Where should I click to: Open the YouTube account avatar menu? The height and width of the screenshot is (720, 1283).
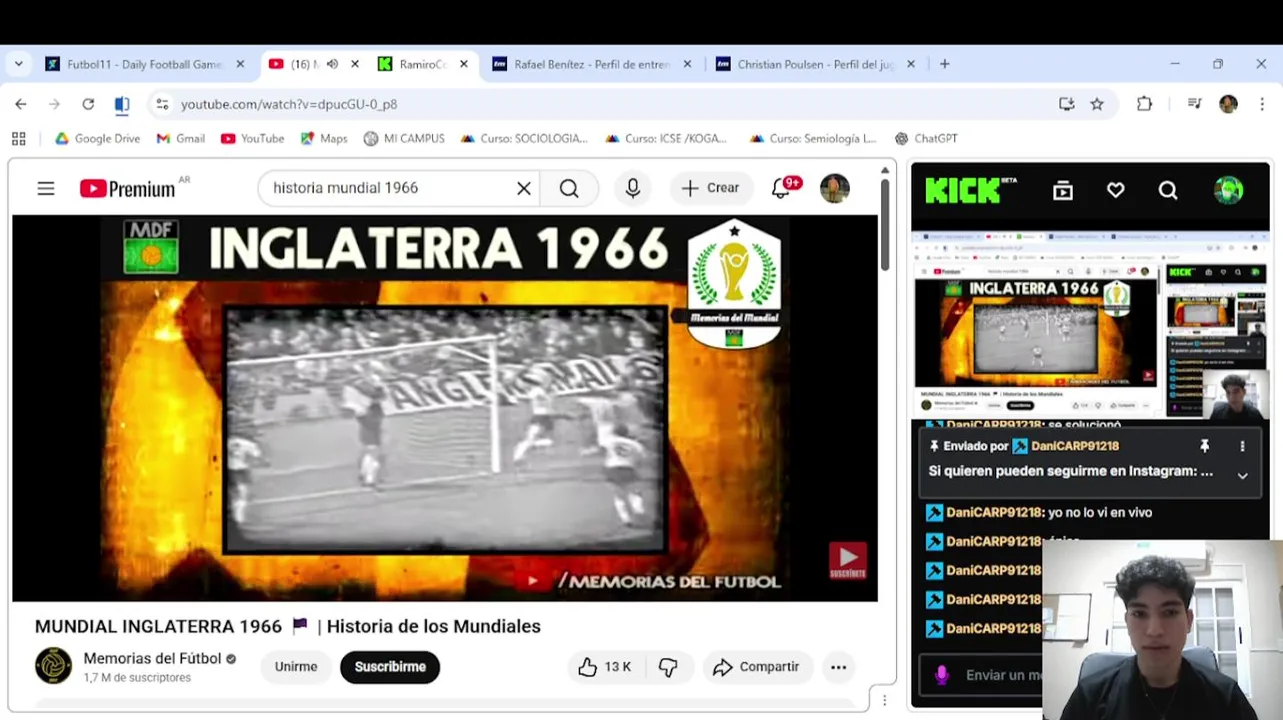click(x=835, y=188)
